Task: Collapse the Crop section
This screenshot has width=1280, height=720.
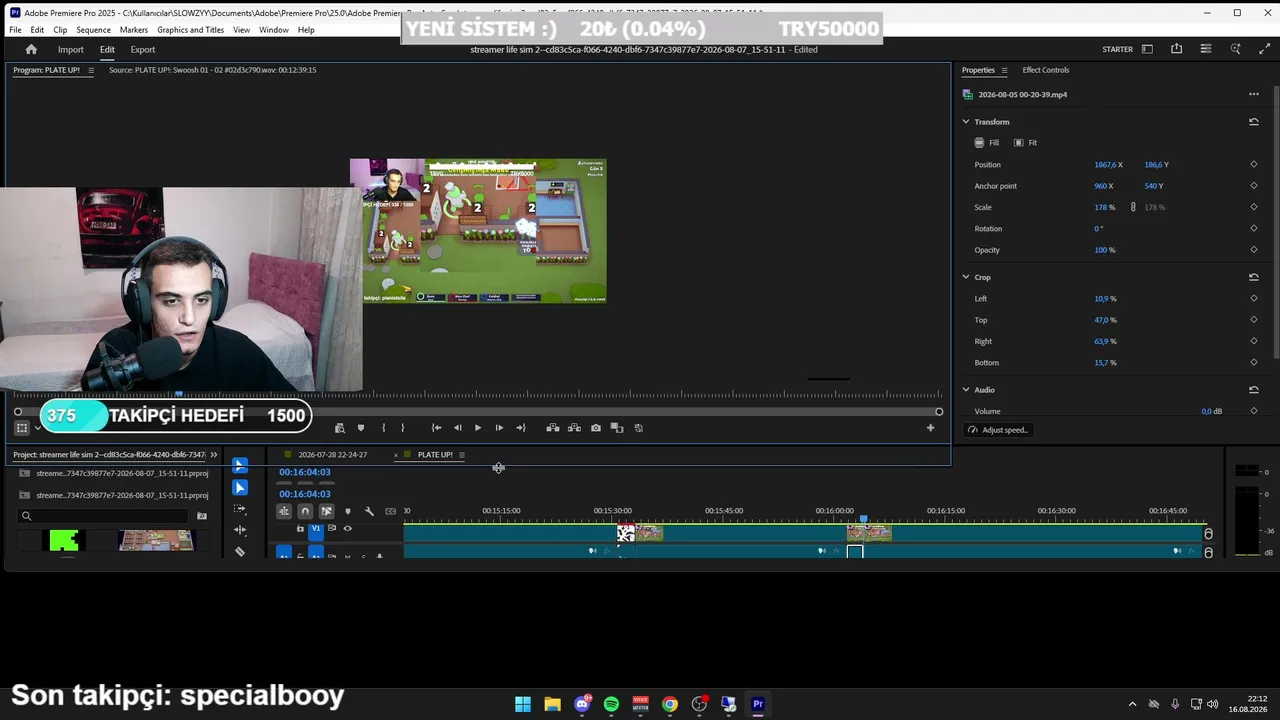Action: [966, 277]
